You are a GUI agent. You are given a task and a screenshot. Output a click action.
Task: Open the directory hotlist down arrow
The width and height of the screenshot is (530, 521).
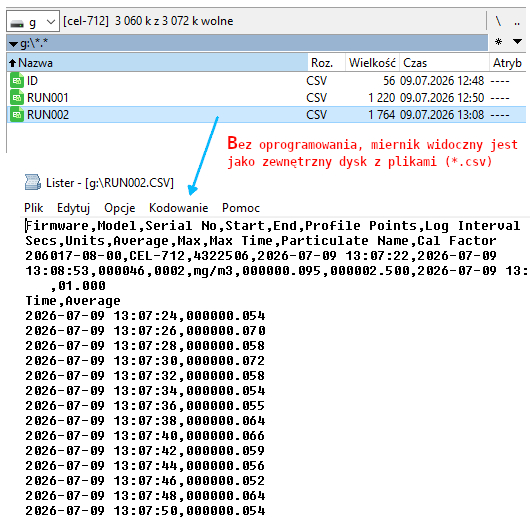(517, 42)
